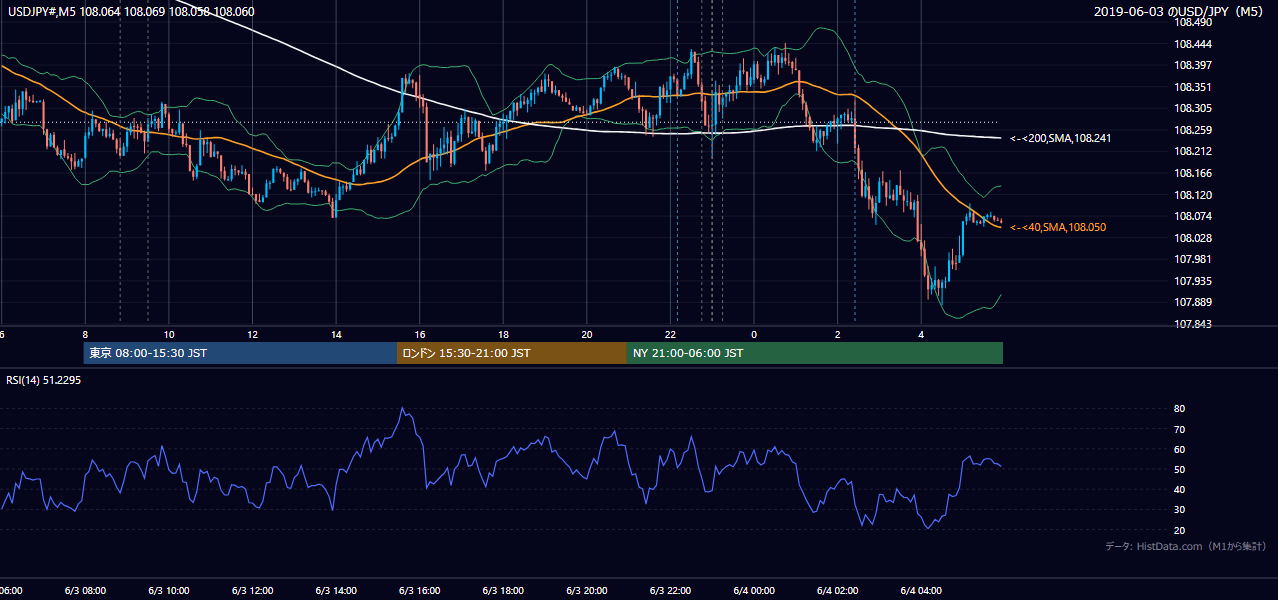The width and height of the screenshot is (1278, 600).
Task: Click price axis value 107.981
Action: 1193,259
